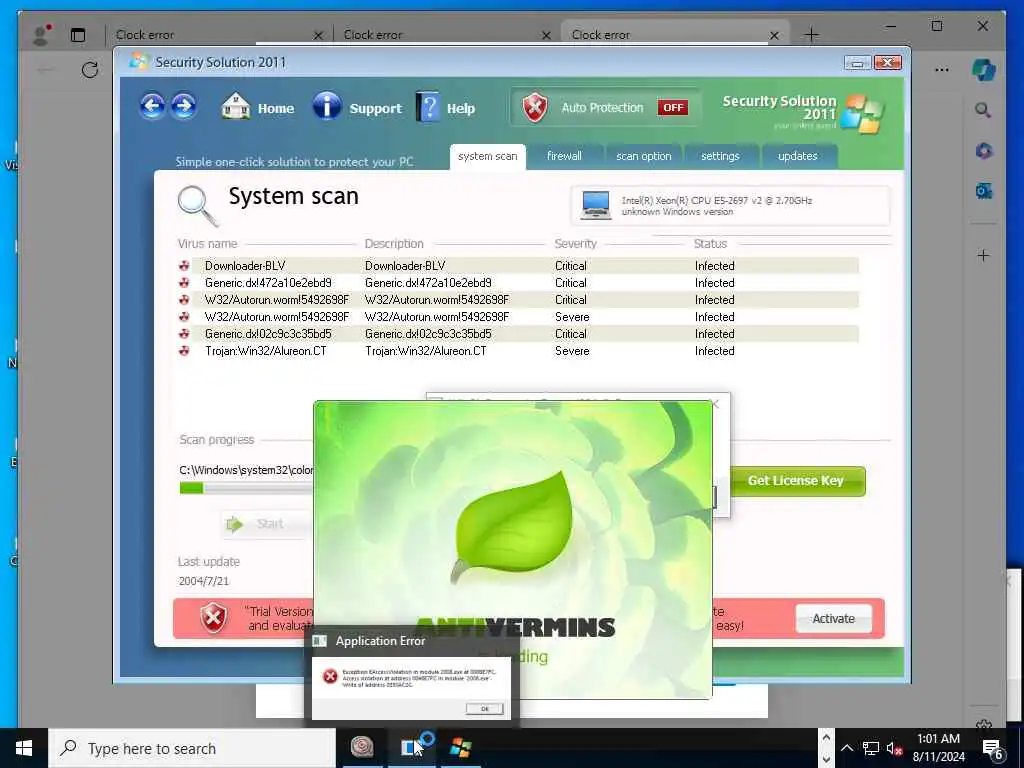Open the Security Solution taskbar icon
Image resolution: width=1024 pixels, height=768 pixels.
point(460,748)
